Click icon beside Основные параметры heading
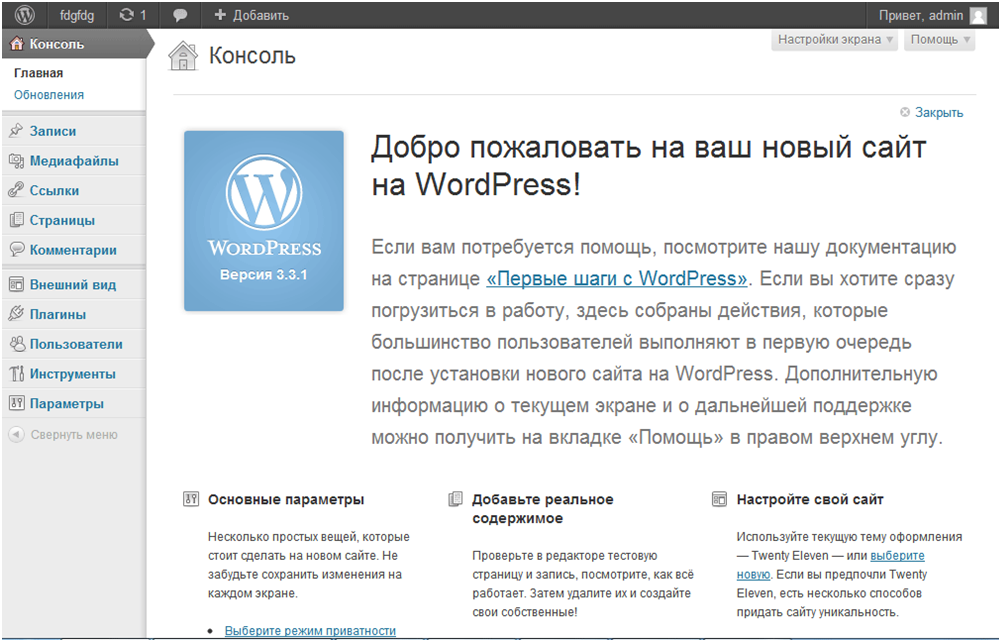This screenshot has height=642, width=999. pyautogui.click(x=190, y=499)
